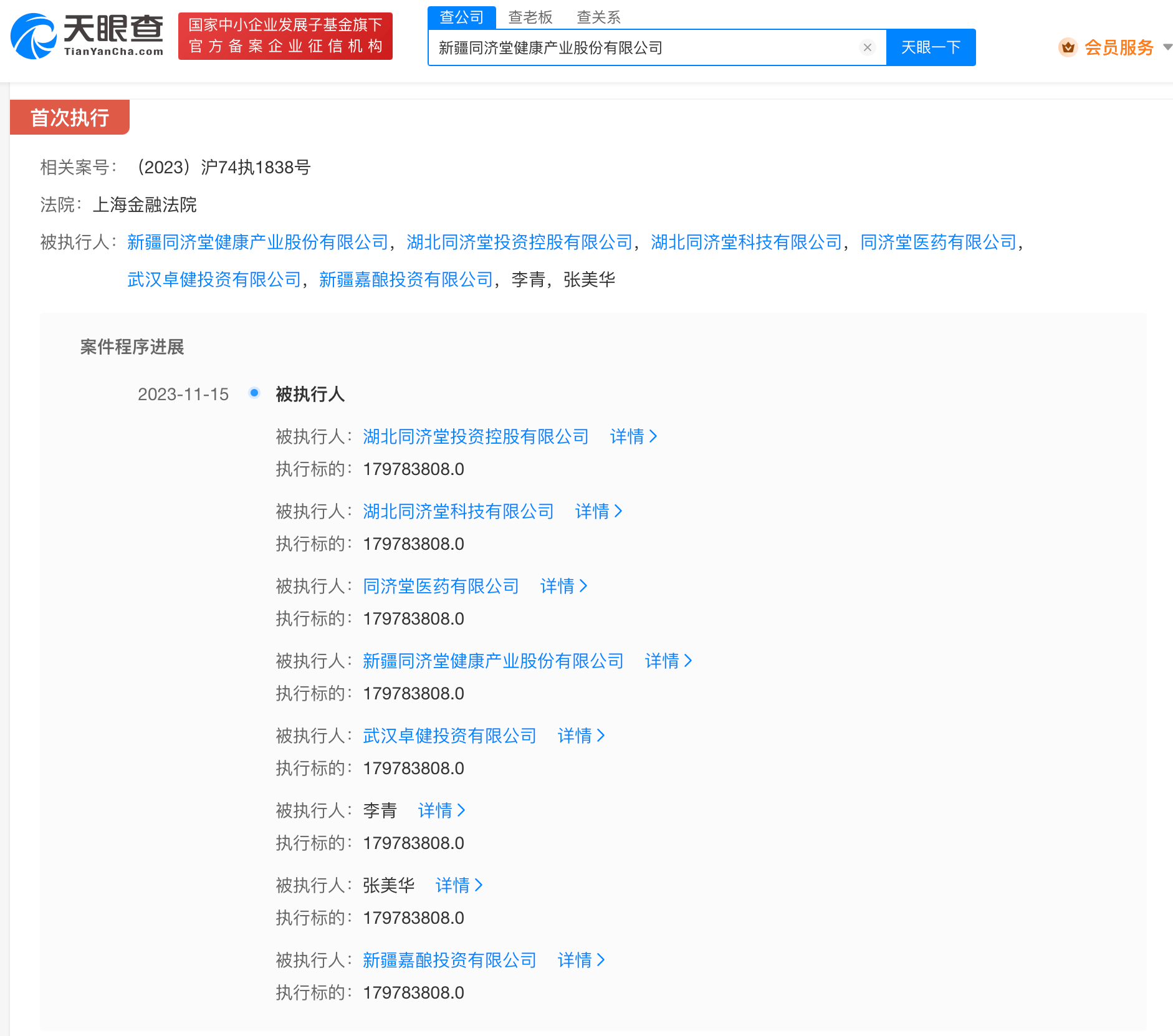Open 详情 for 湖北同济堂科技有限公司
The width and height of the screenshot is (1173, 1036).
[598, 511]
